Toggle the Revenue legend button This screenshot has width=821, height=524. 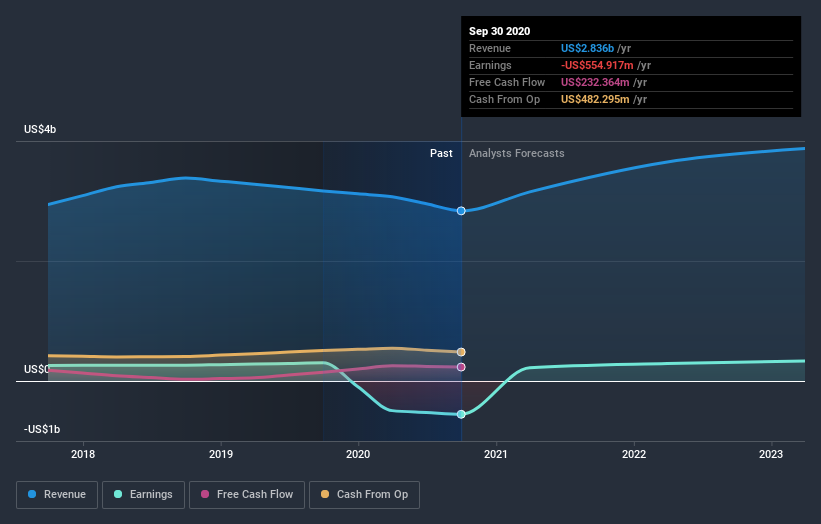[57, 495]
